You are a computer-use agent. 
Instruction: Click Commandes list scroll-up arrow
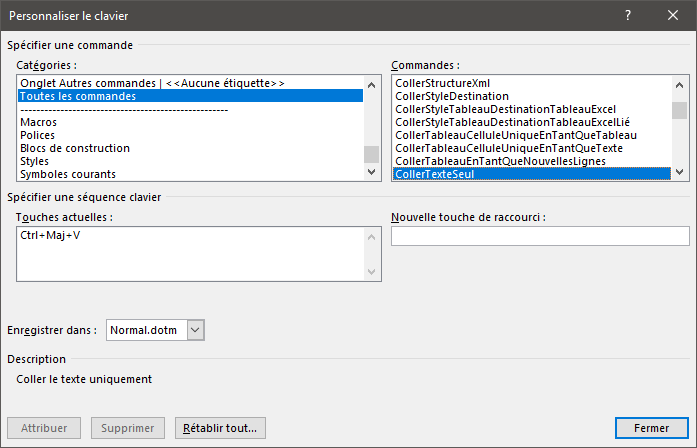tap(679, 85)
